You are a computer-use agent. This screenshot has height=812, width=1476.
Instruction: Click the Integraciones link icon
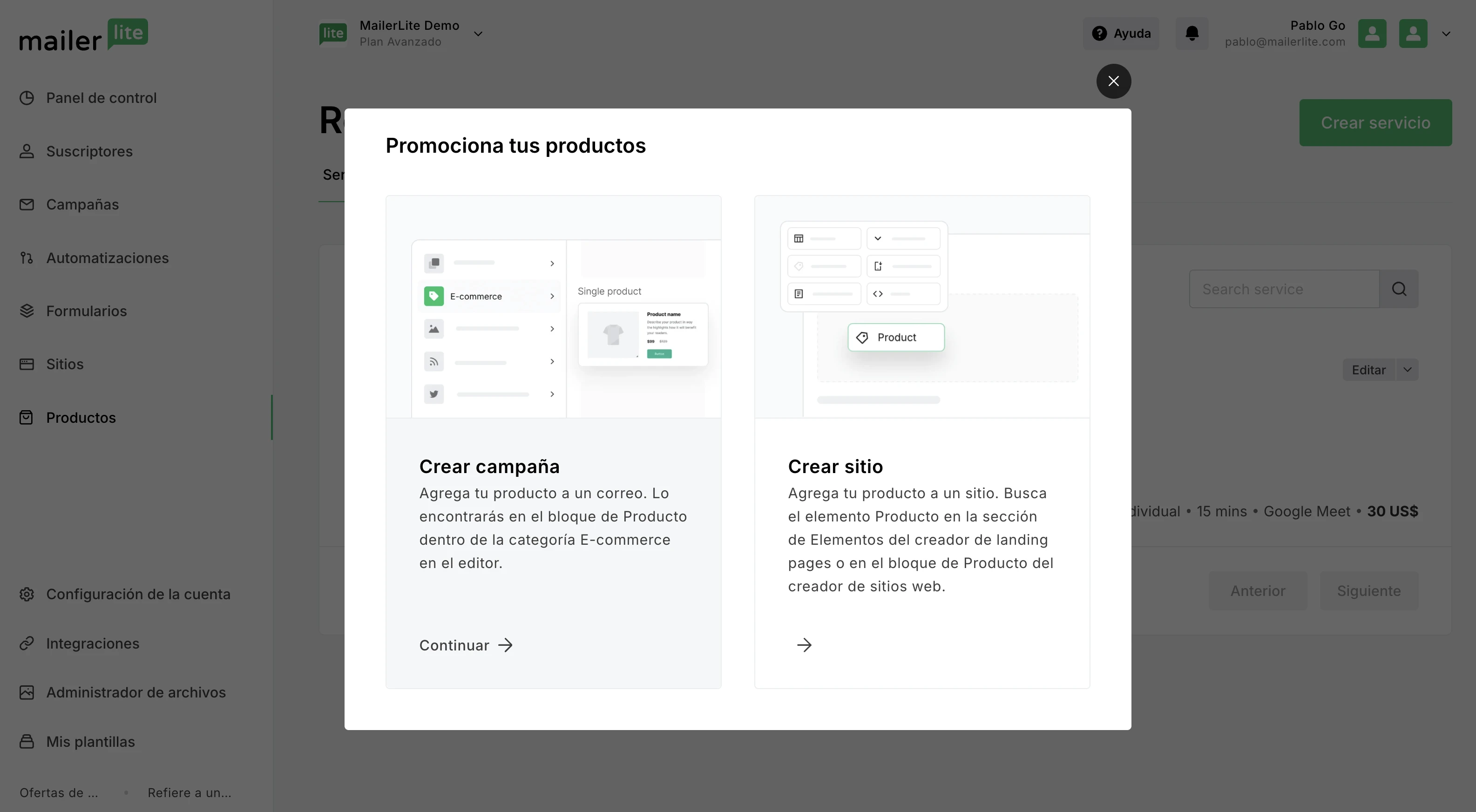click(27, 643)
